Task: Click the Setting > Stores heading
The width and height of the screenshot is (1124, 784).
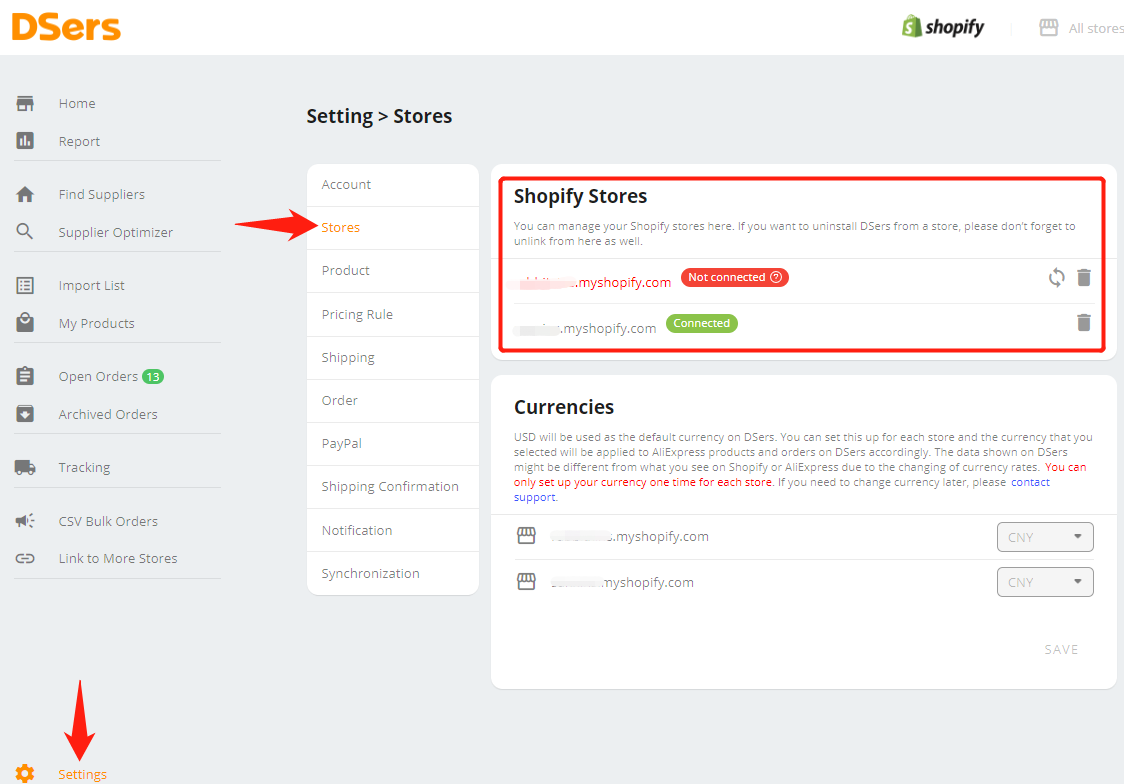Action: click(x=379, y=116)
